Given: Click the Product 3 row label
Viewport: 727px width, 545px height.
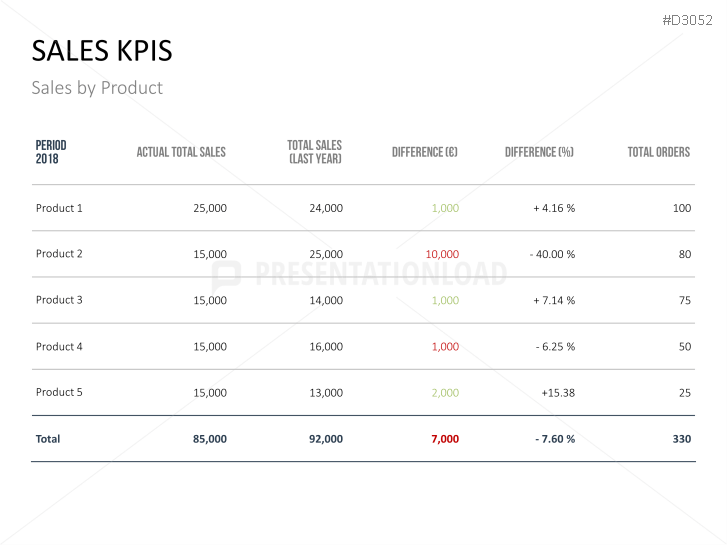Looking at the screenshot, I should click(x=59, y=300).
